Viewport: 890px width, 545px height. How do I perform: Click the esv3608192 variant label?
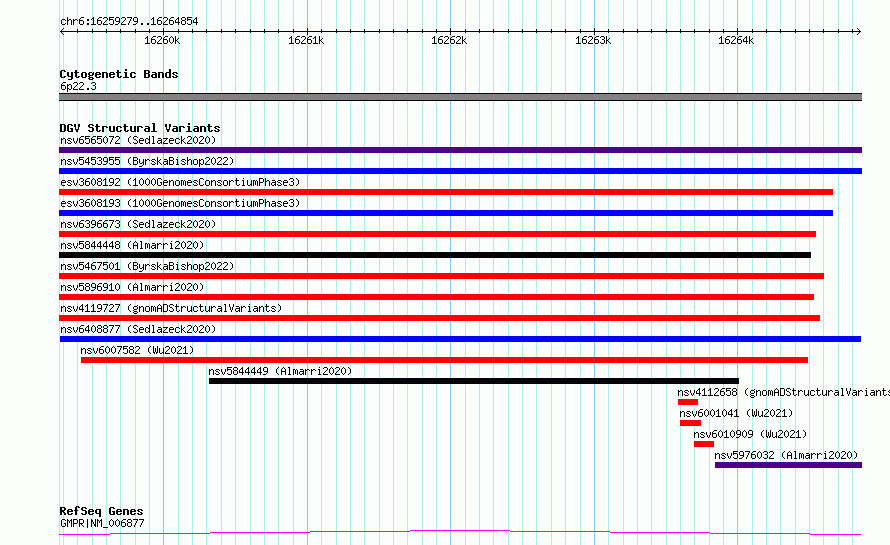(180, 182)
